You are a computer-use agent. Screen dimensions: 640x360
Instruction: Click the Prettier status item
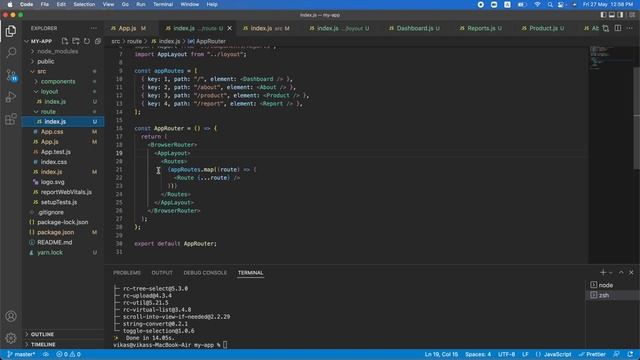point(592,354)
